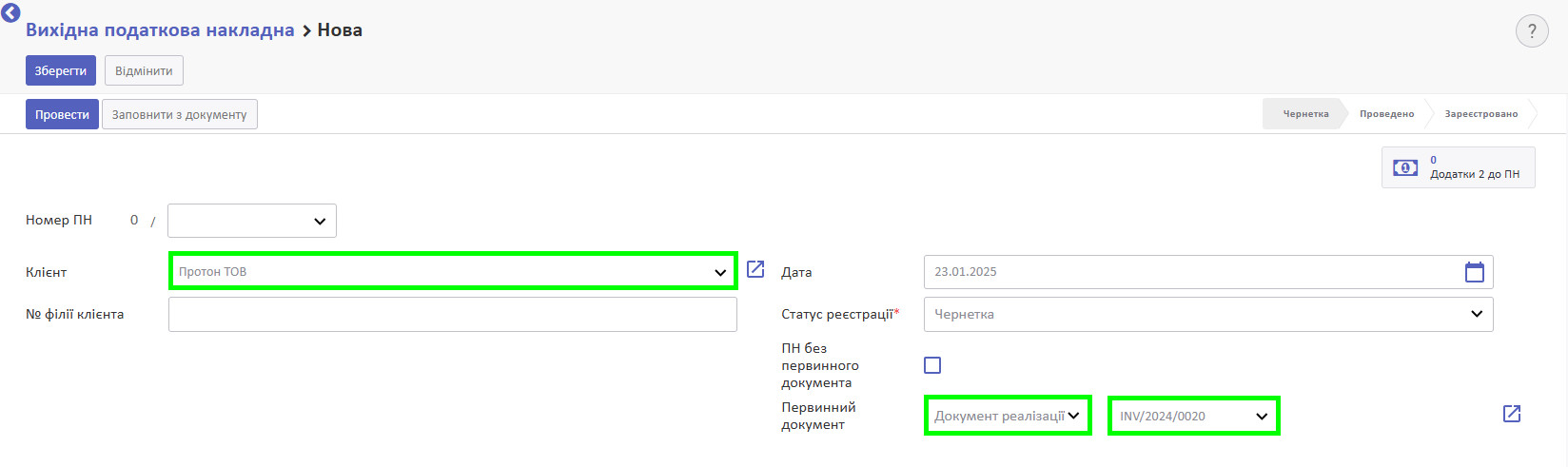The height and width of the screenshot is (467, 1568).
Task: Click the Провести button
Action: pos(62,114)
